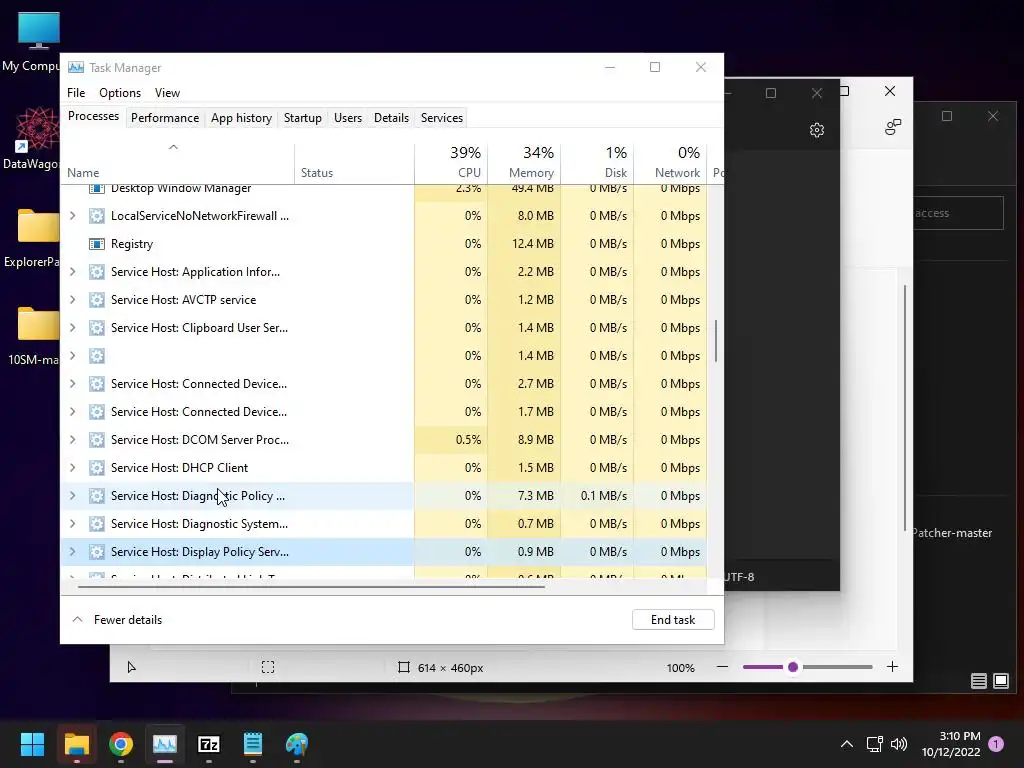Click the feedback icon in the background window
This screenshot has height=768, width=1024.
893,127
